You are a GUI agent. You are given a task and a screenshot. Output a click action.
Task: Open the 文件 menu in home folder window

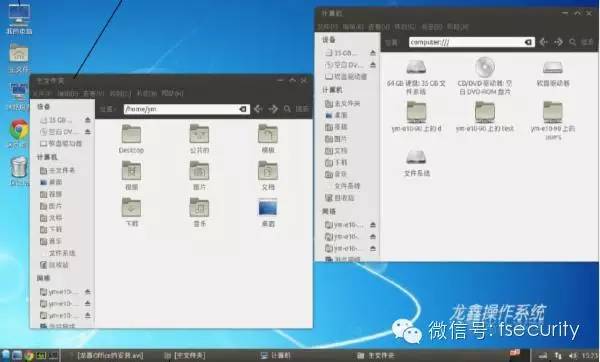[x=41, y=93]
